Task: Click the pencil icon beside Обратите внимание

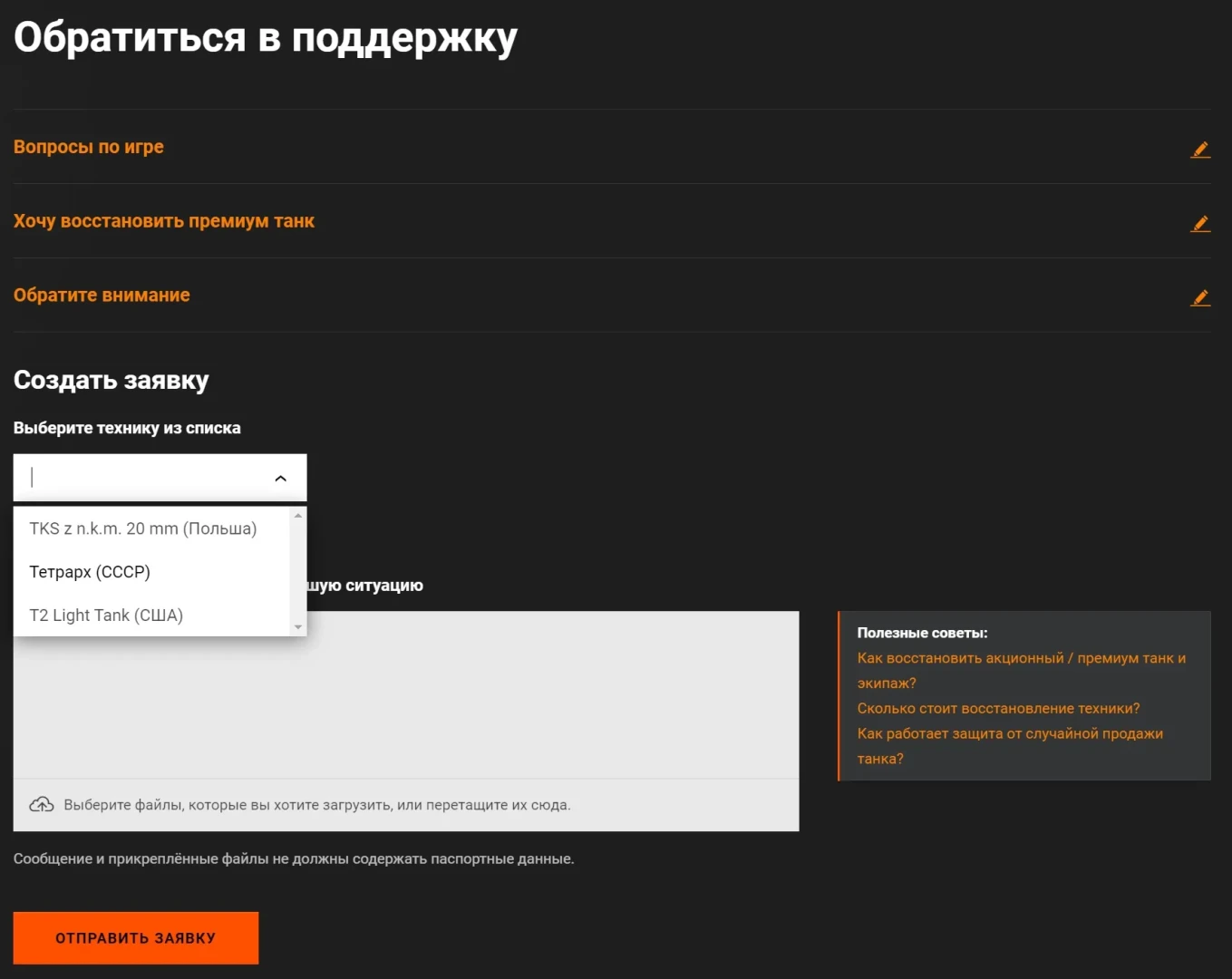Action: click(1200, 297)
